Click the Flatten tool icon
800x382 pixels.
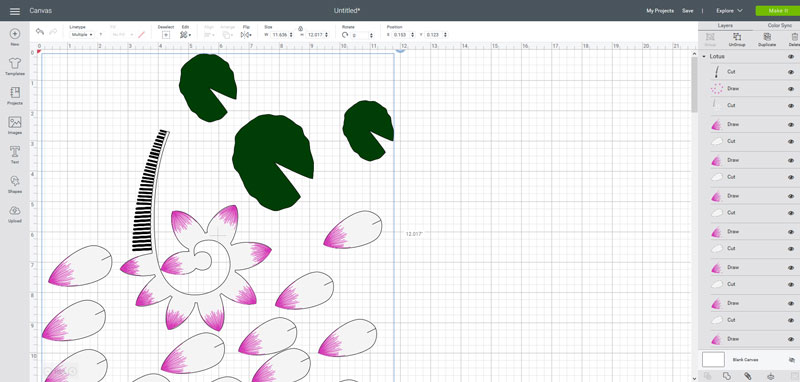(x=770, y=376)
